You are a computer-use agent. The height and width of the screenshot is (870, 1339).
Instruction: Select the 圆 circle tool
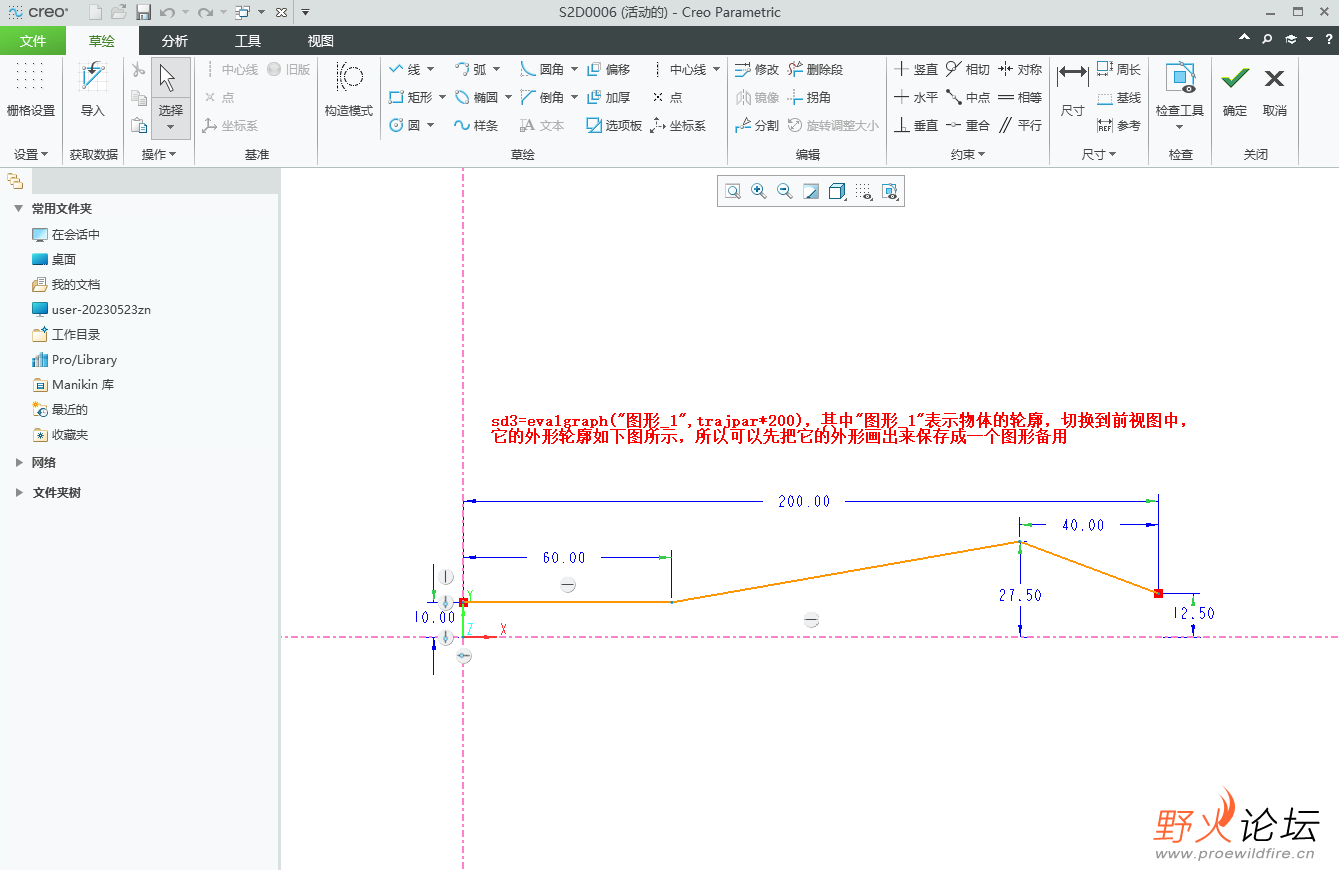click(x=405, y=125)
